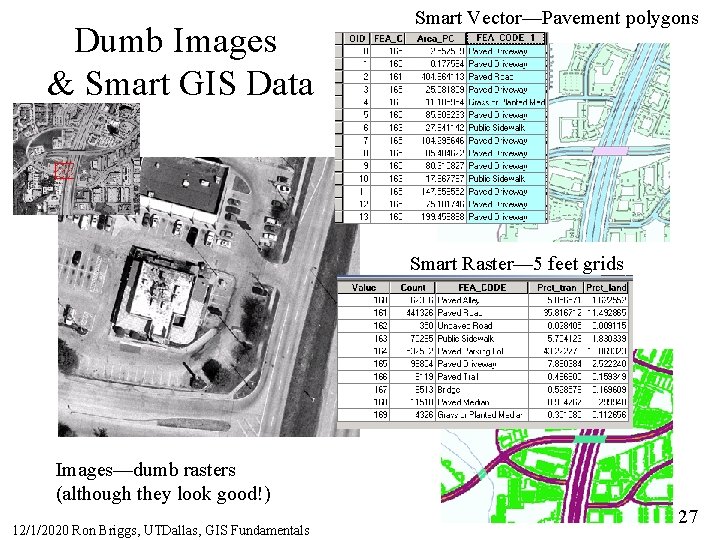Click the slide title "Dumb Images & Smart GIS Data"
This screenshot has width=720, height=540.
click(x=180, y=62)
